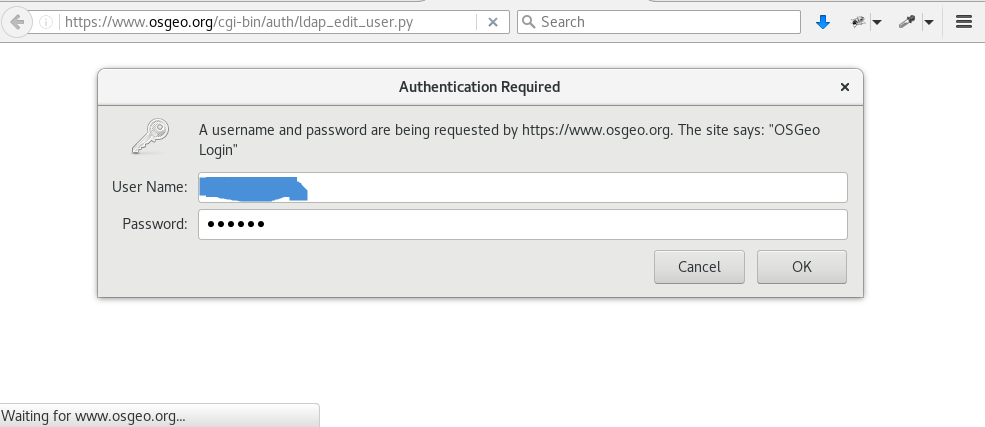Close the Authentication Required dialog
This screenshot has height=427, width=985.
click(845, 87)
